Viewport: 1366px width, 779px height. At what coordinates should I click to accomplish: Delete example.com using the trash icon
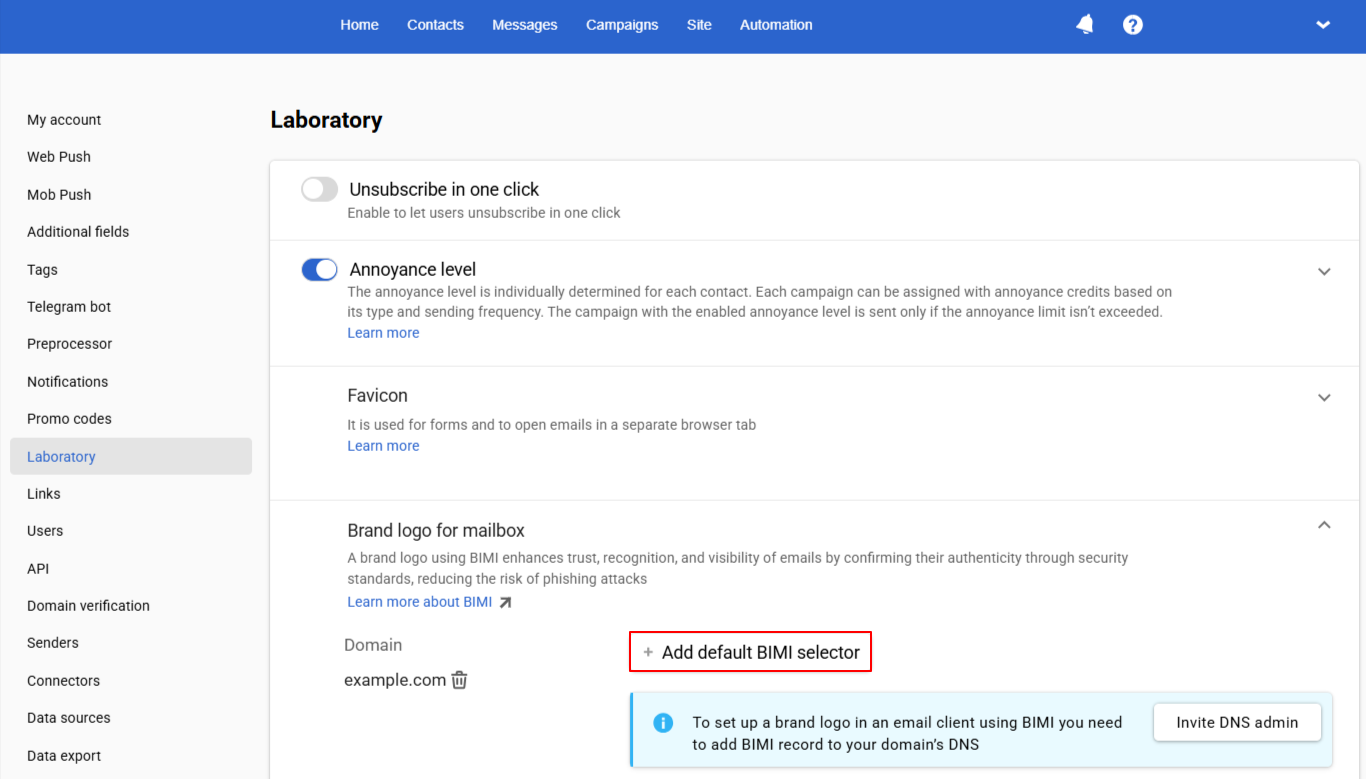pos(459,680)
